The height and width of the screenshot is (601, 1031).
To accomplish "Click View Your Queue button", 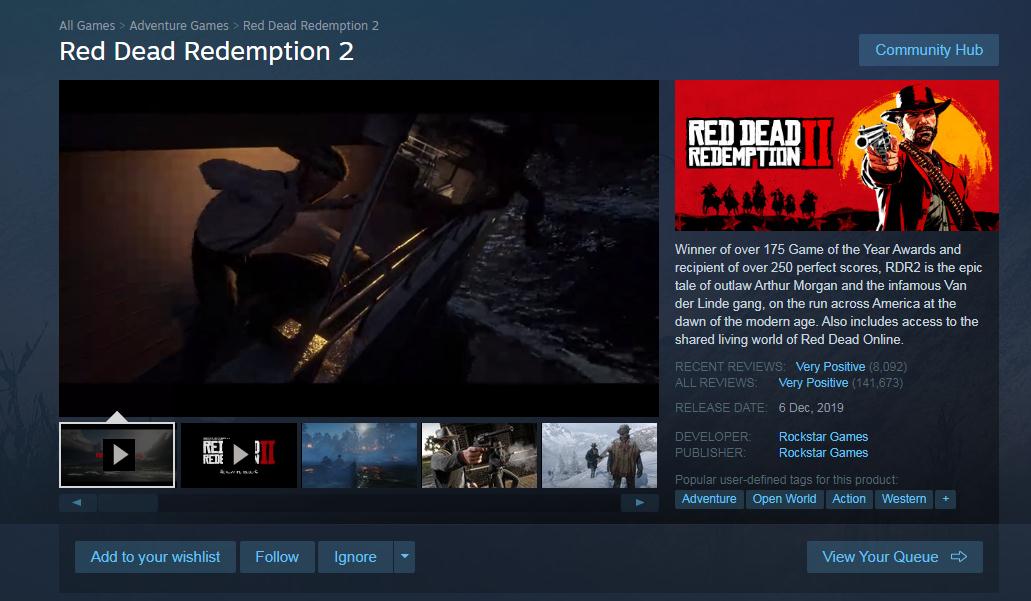I will pos(895,557).
